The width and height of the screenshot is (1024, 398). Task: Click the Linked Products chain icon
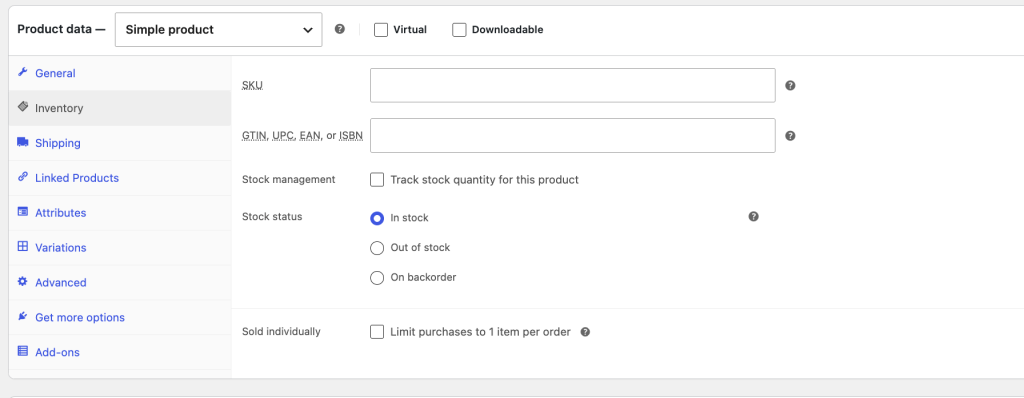pos(23,176)
